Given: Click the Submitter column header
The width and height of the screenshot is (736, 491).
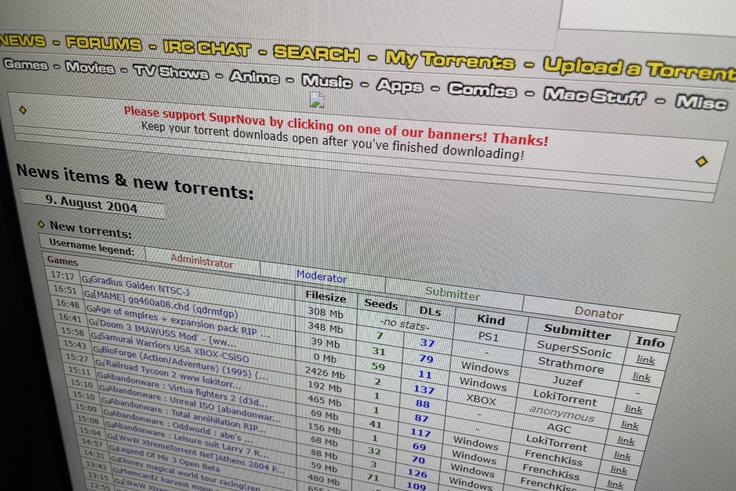Looking at the screenshot, I should point(577,331).
